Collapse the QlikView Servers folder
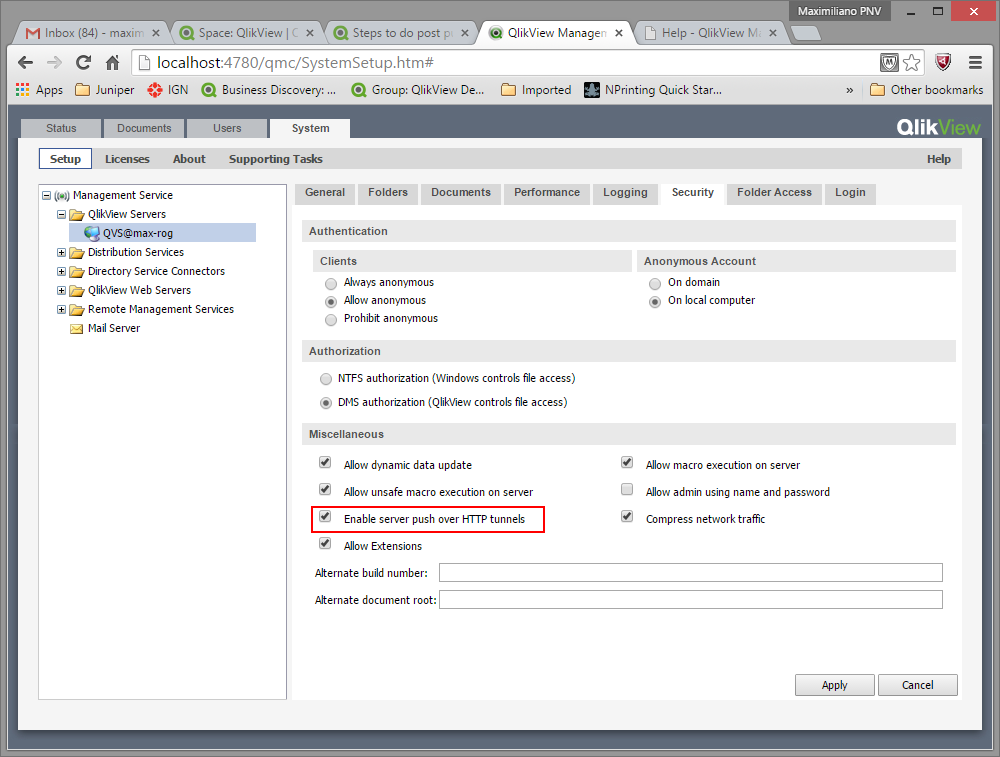The height and width of the screenshot is (757, 1000). tap(61, 215)
